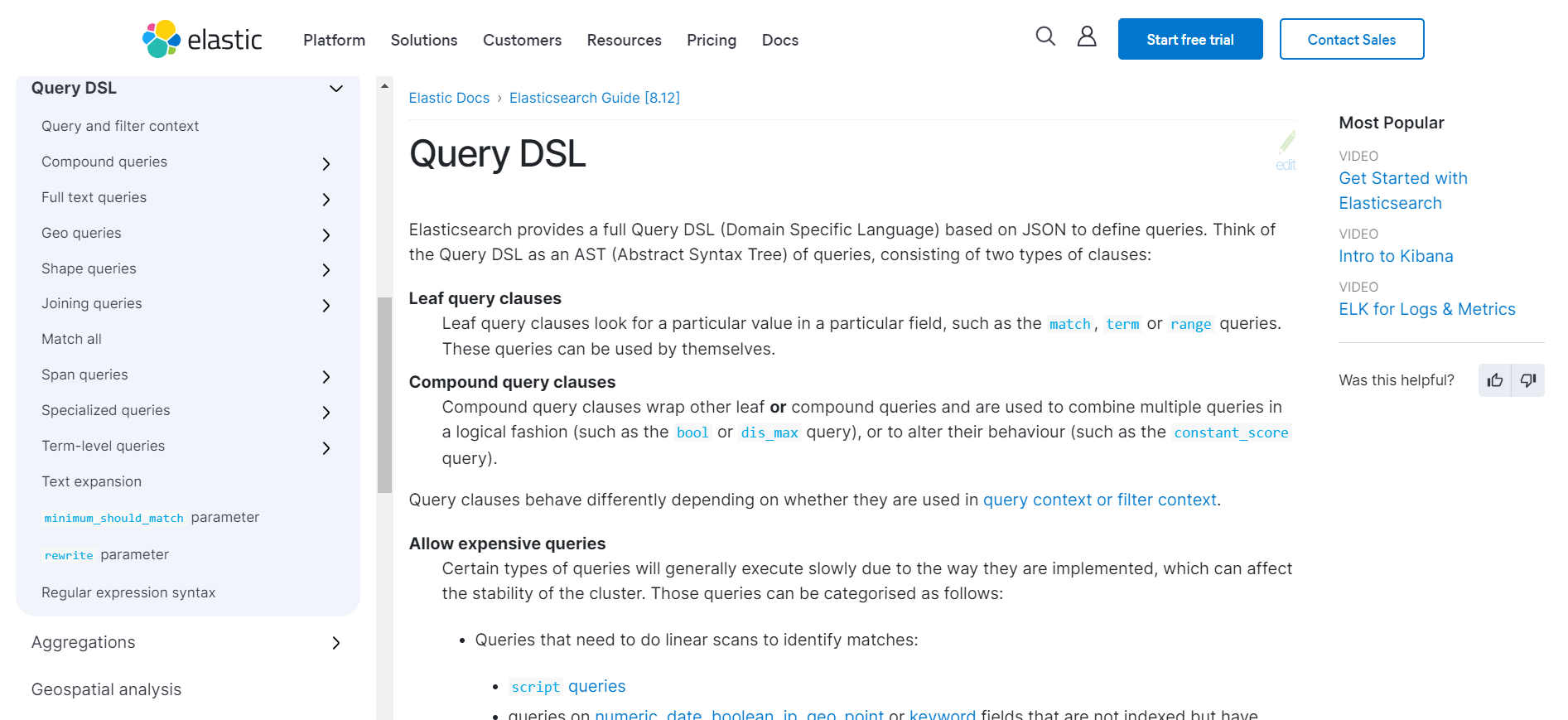The width and height of the screenshot is (1568, 720).
Task: Expand Term-level queries arrow
Action: (x=326, y=448)
